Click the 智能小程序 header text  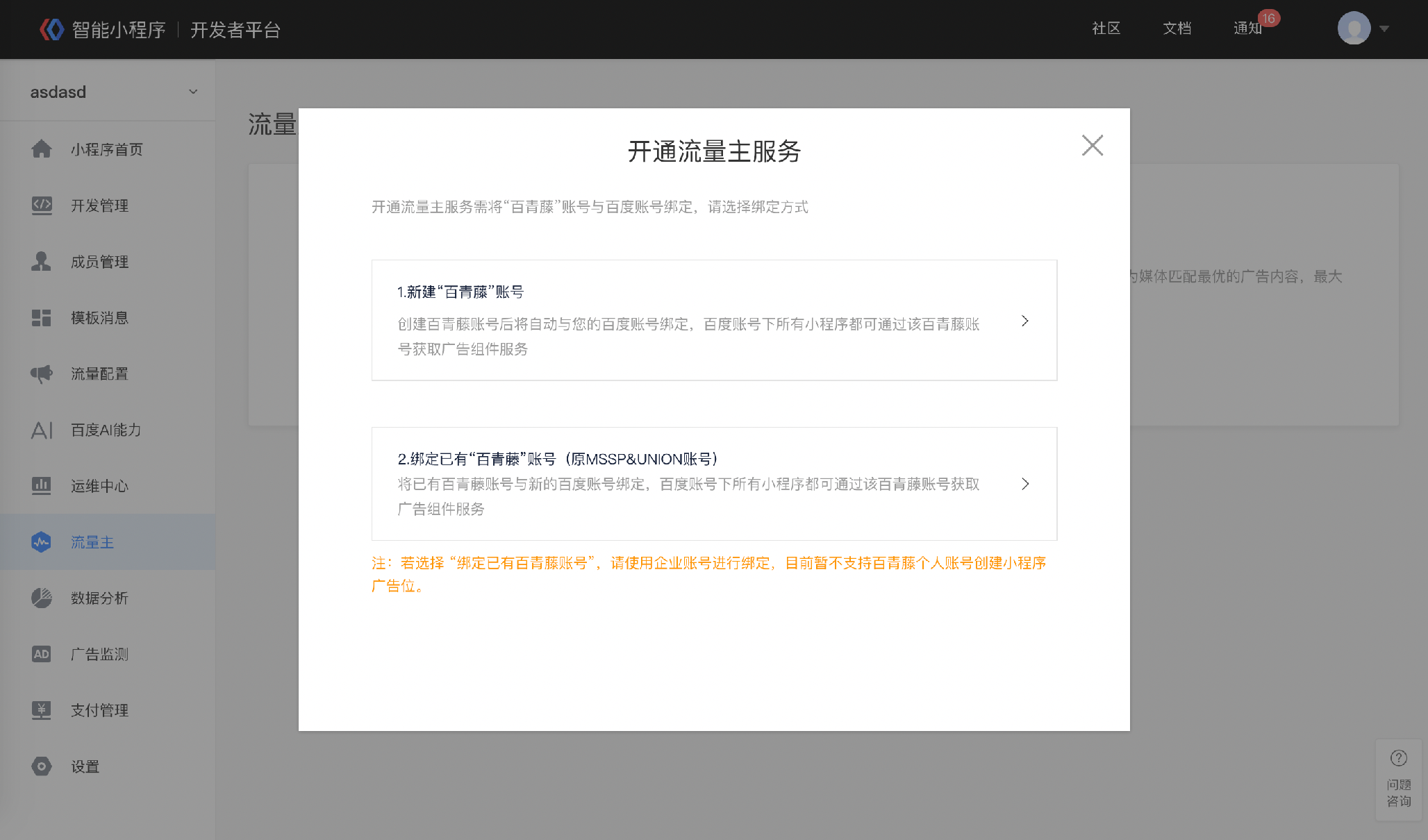point(119,30)
